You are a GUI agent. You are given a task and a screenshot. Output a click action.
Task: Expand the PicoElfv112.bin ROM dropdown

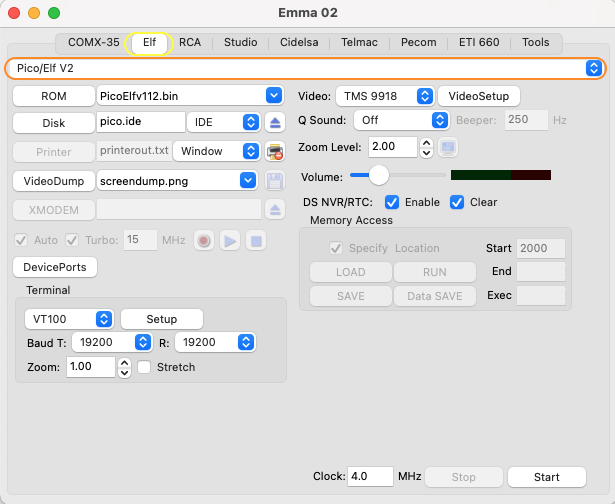click(274, 95)
